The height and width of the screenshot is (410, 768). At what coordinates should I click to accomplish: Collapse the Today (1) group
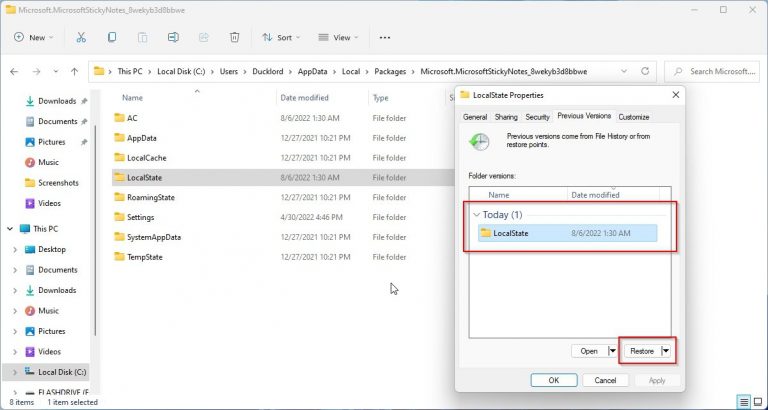(477, 215)
